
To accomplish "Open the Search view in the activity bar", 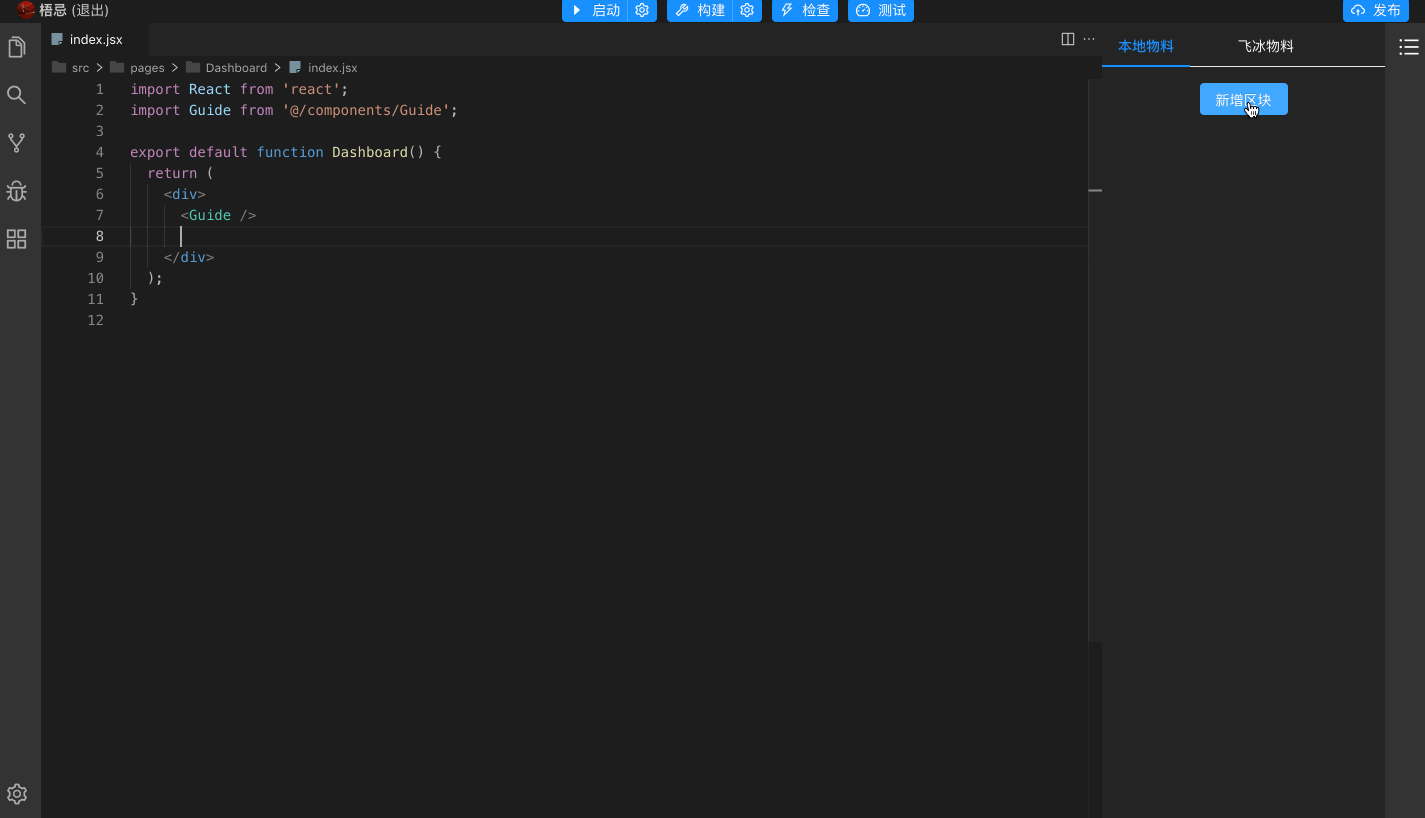I will (17, 95).
